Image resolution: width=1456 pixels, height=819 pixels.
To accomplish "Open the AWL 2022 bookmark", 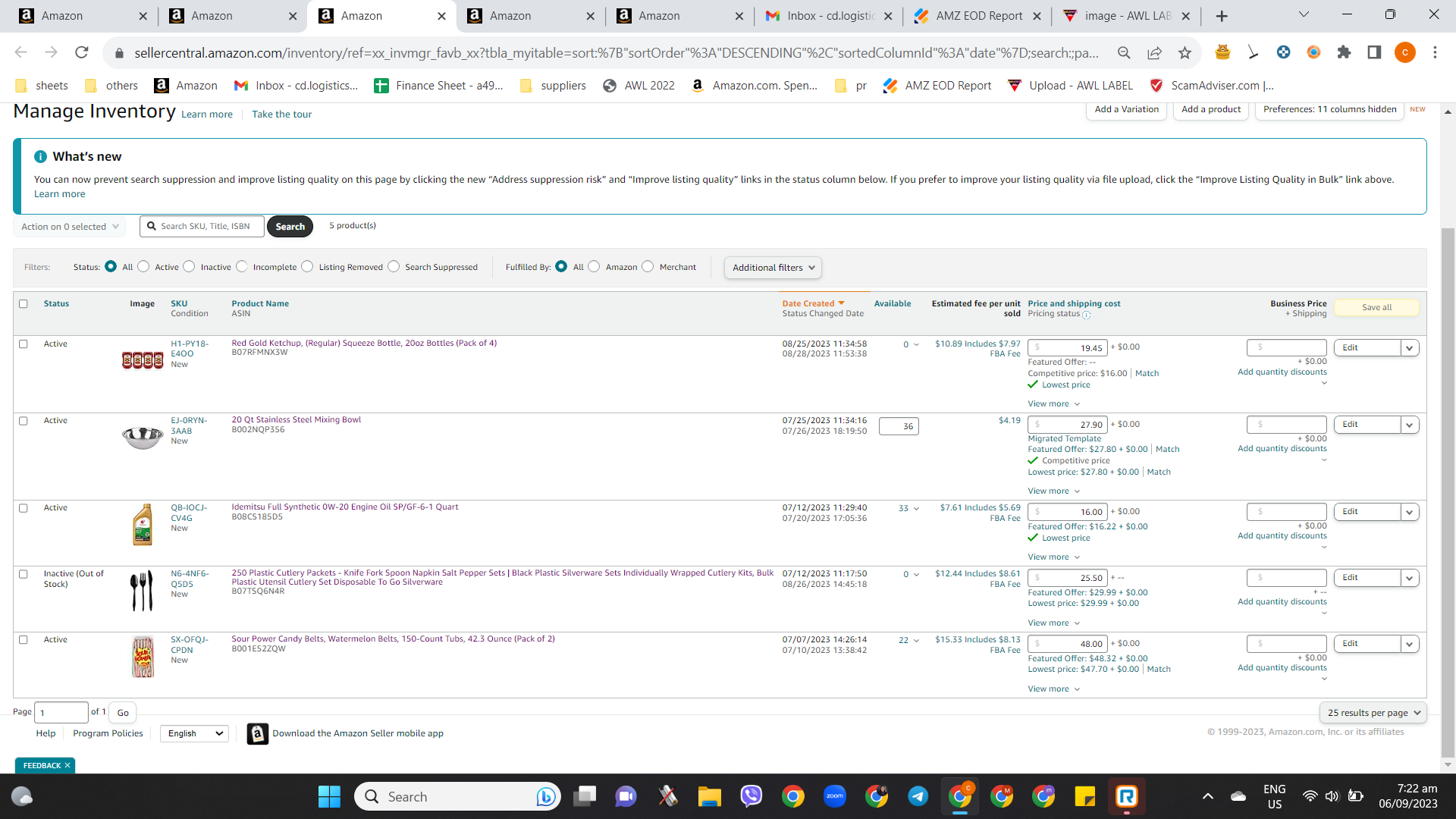I will pyautogui.click(x=639, y=86).
